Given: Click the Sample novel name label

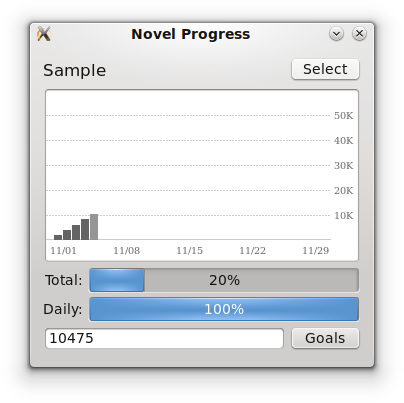Looking at the screenshot, I should [x=75, y=70].
